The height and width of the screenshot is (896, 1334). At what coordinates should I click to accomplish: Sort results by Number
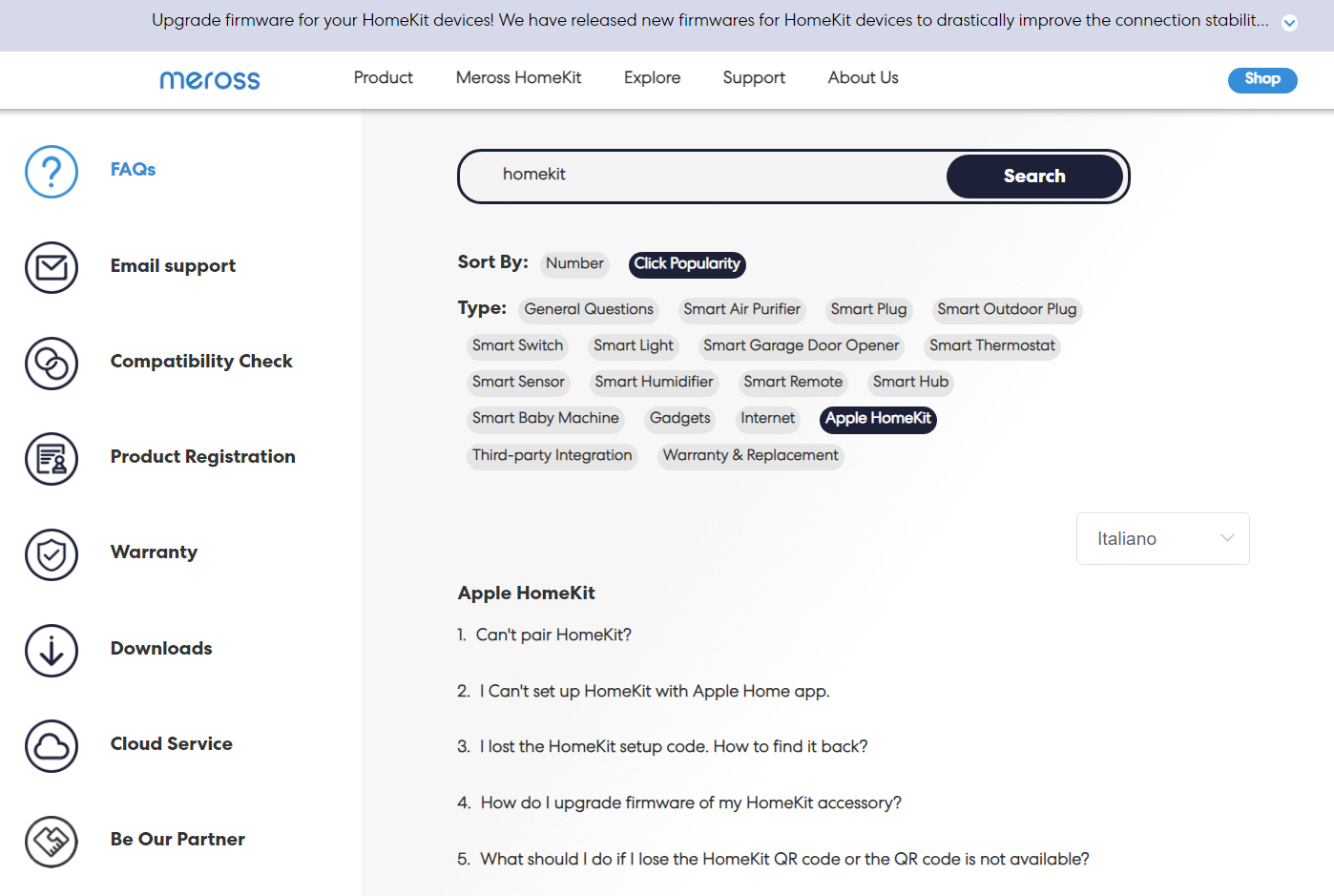tap(574, 264)
